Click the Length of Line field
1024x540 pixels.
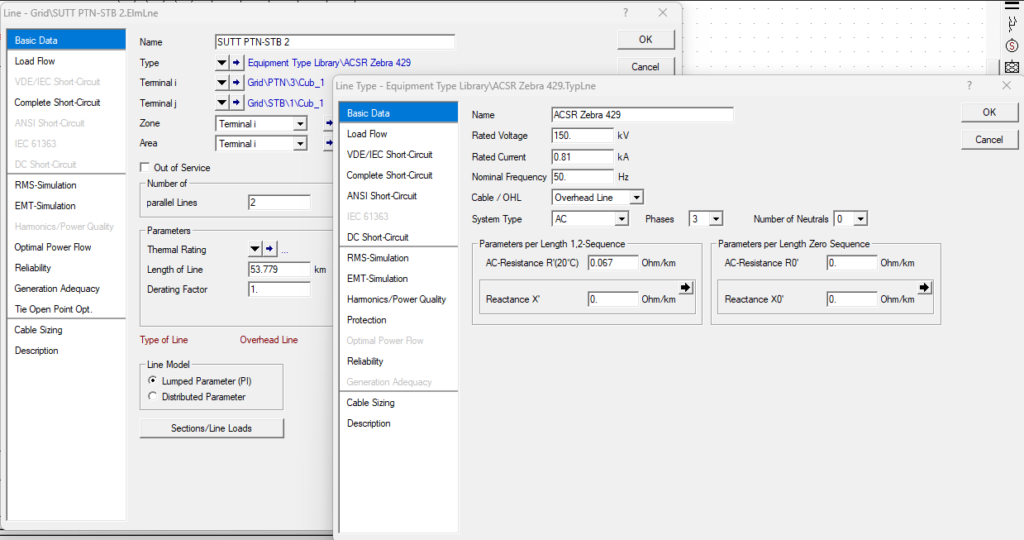[x=279, y=270]
